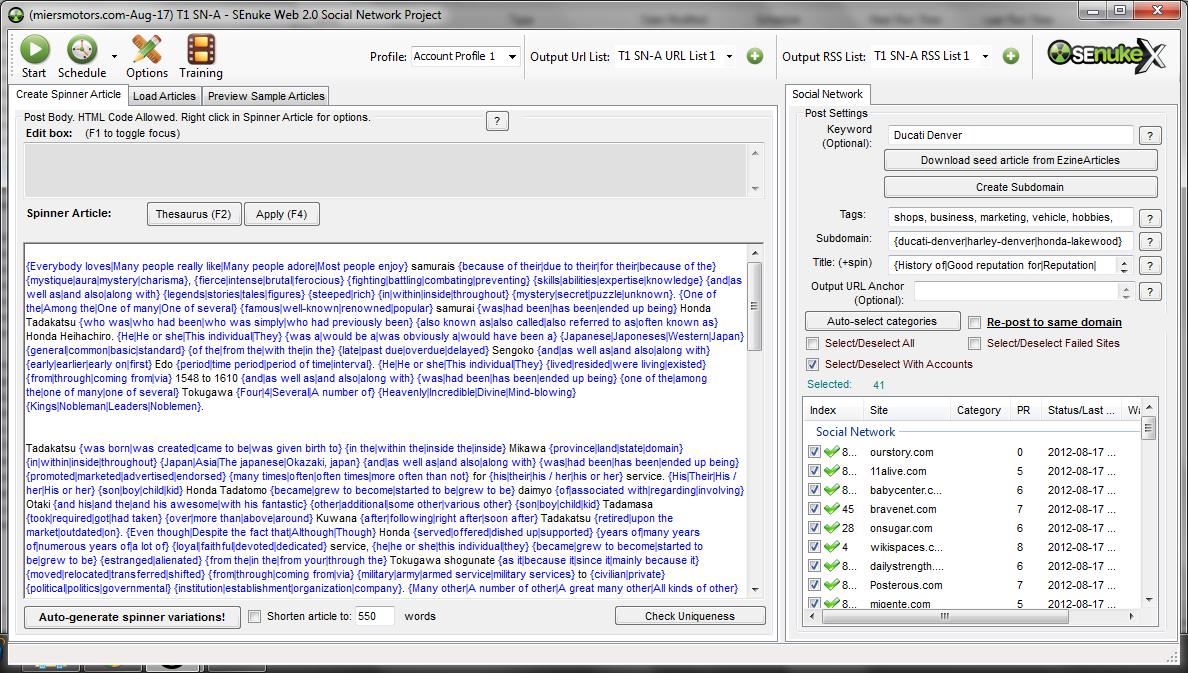This screenshot has height=673, width=1188.
Task: Step the Title spin field up
Action: coord(1124,261)
